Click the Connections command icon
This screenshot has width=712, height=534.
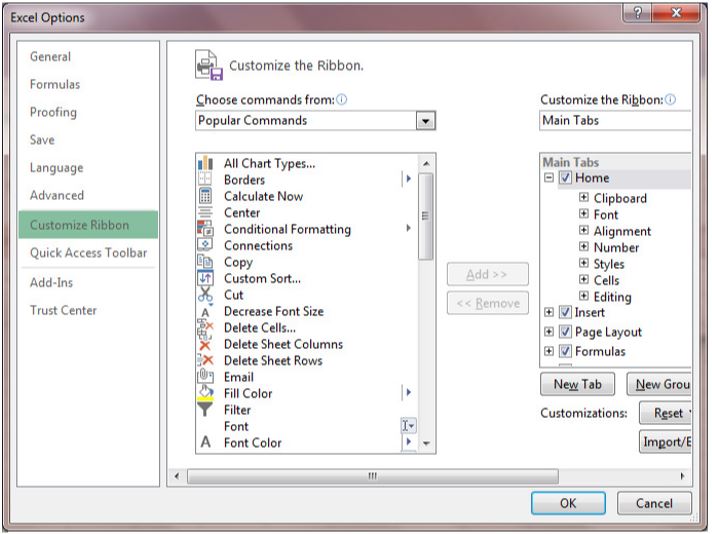205,245
